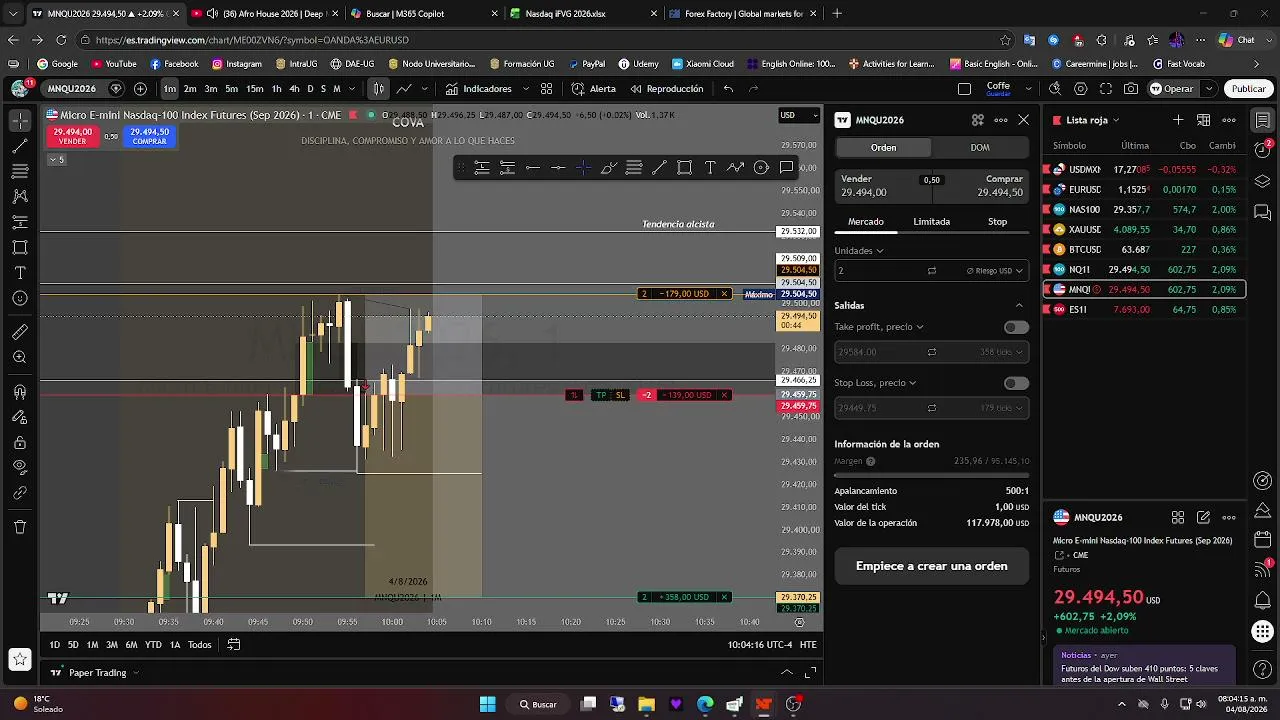
Task: Select the ruler measure tool
Action: [x=20, y=332]
